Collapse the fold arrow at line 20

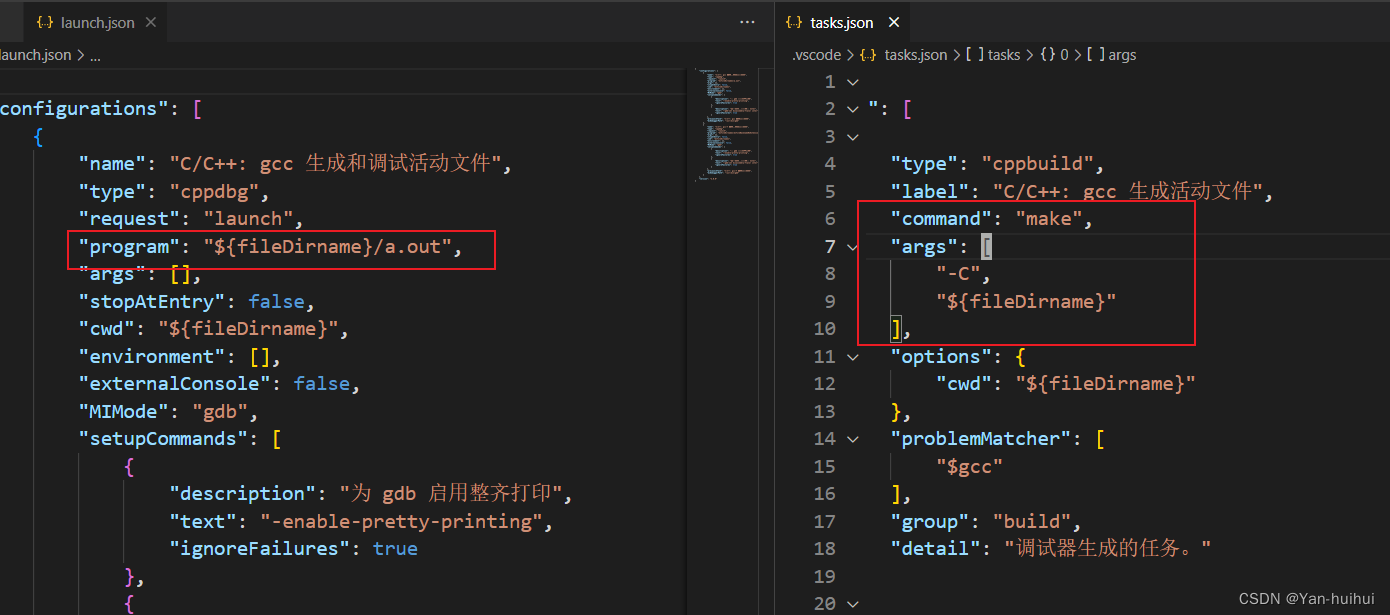[851, 602]
